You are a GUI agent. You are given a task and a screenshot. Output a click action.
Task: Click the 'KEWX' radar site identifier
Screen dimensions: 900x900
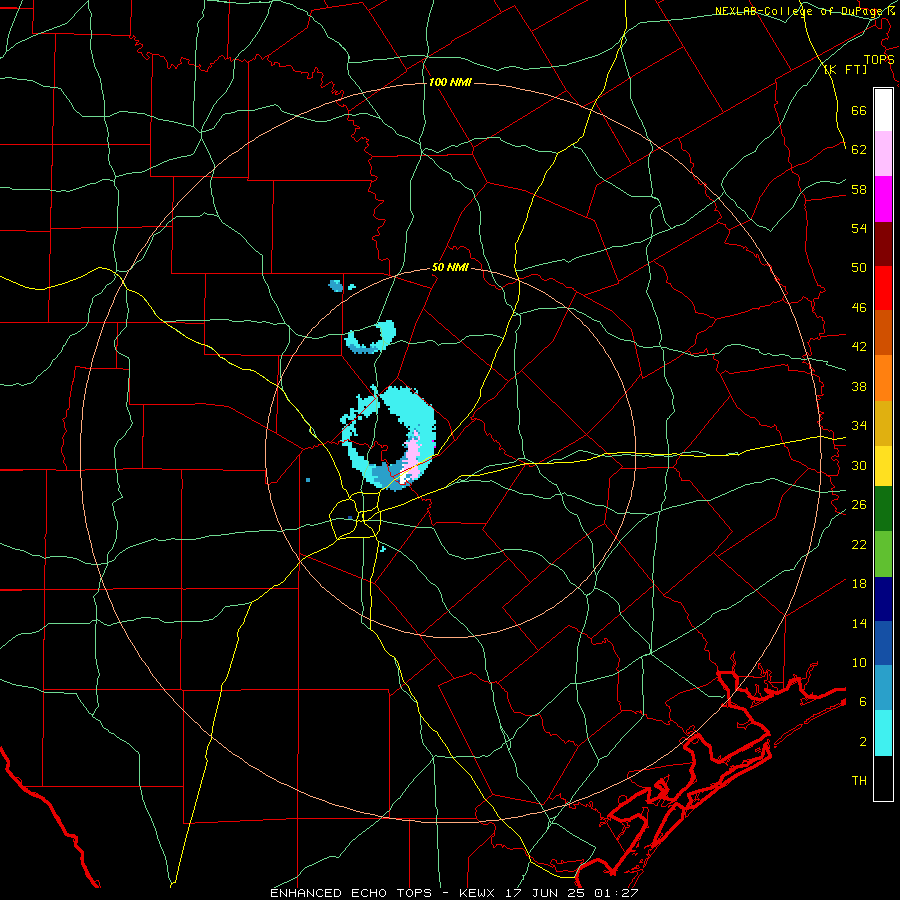click(479, 893)
